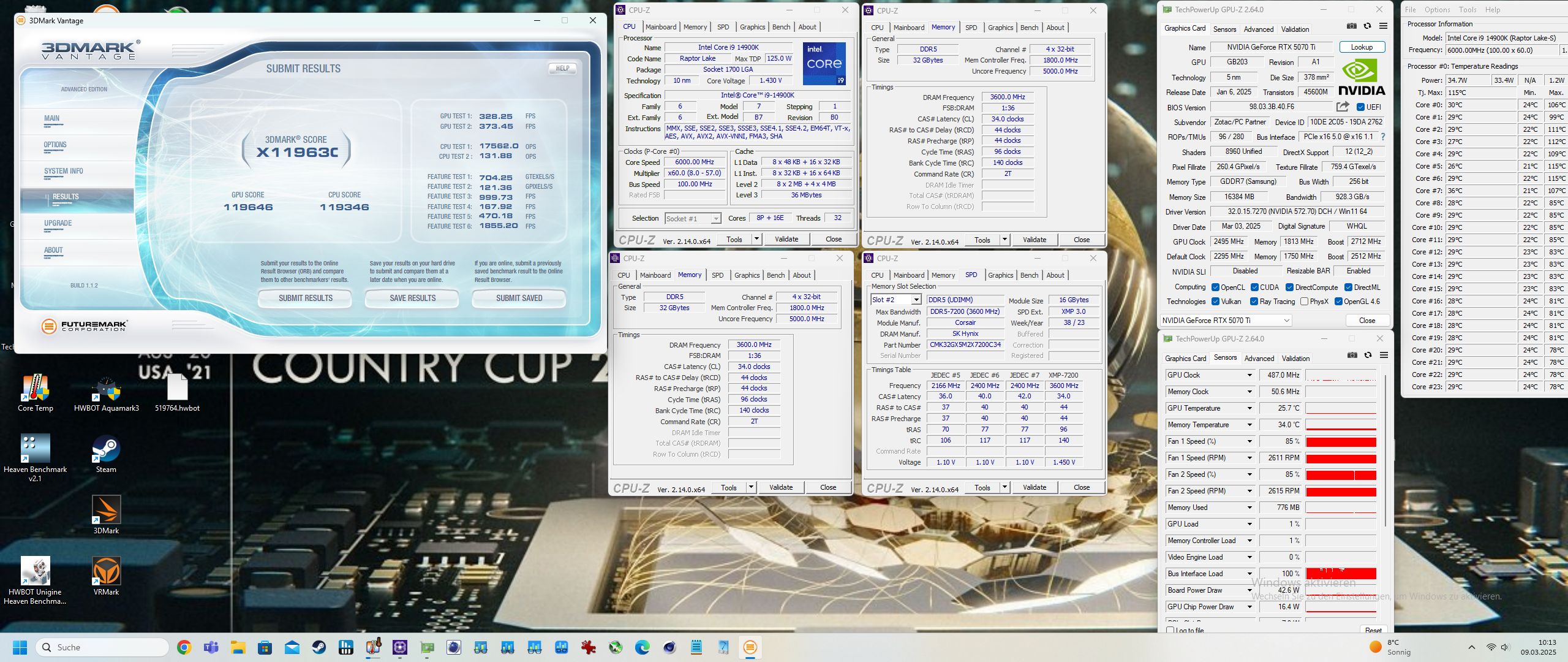Switch to Validation tab in GPU-Z Sensors window
The height and width of the screenshot is (662, 1568).
tap(1295, 359)
